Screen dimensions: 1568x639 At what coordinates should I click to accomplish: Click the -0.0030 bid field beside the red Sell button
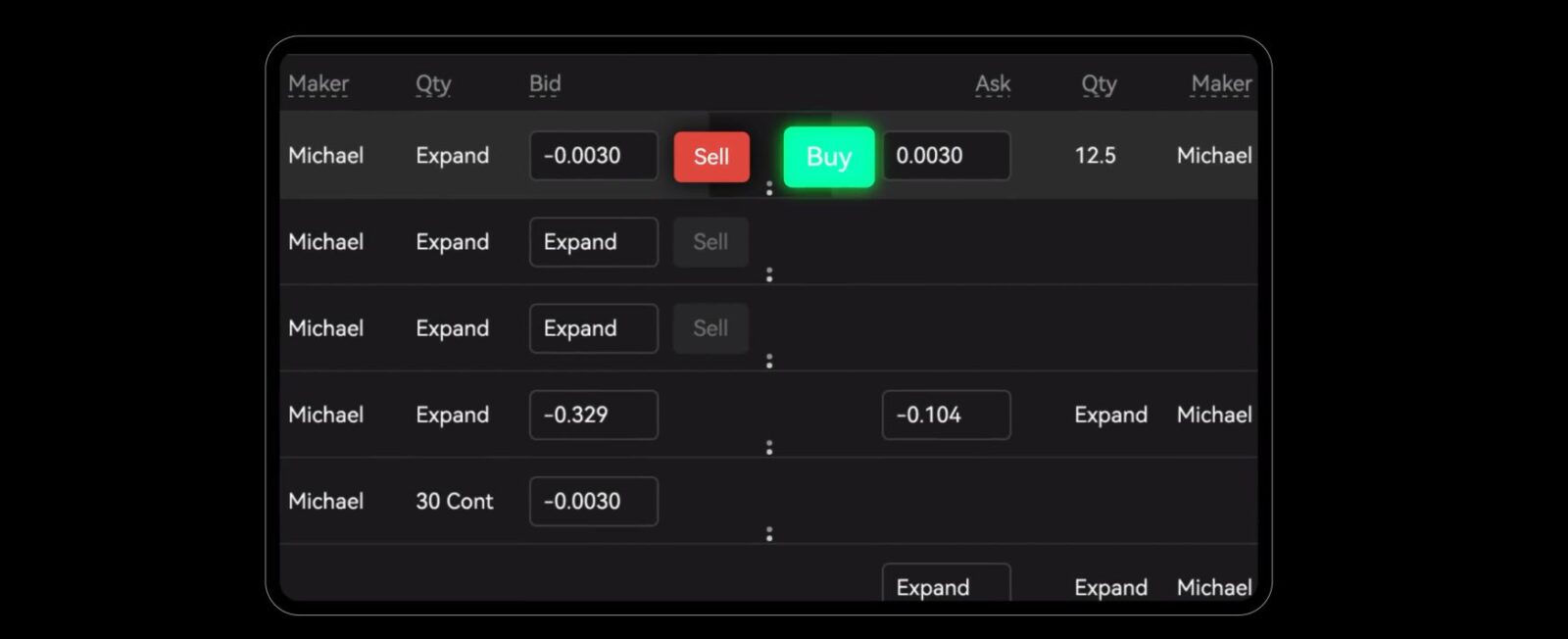[x=593, y=156]
